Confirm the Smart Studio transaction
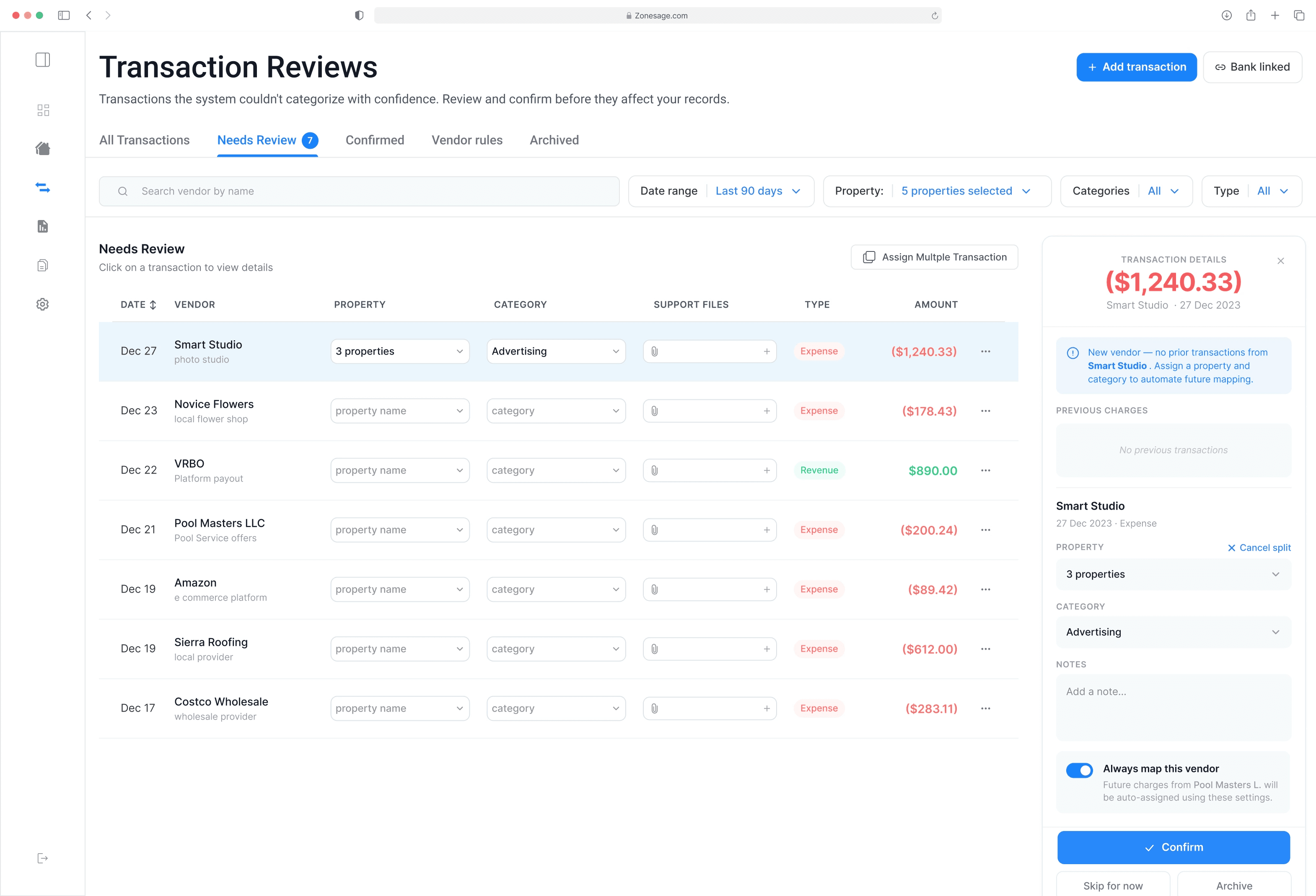Screen dimensions: 1316x896 pos(1174,847)
